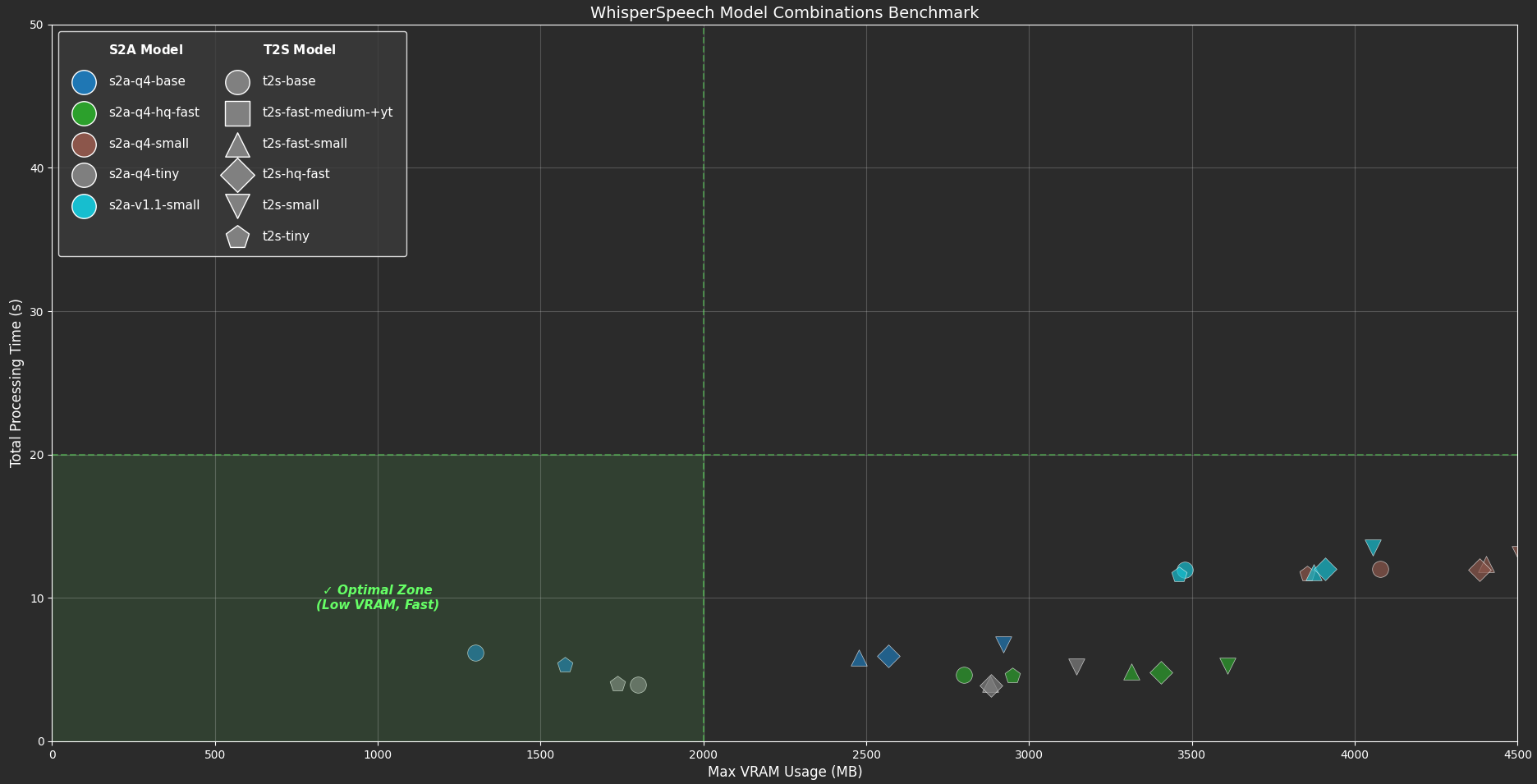Click the 's2a-q4-small' legend label
1537x784 pixels.
[149, 144]
